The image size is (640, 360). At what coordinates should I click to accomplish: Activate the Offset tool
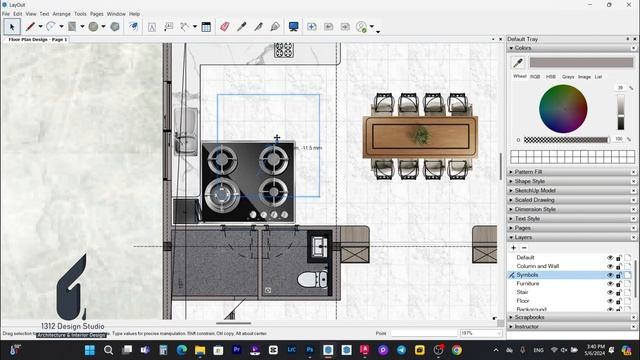(x=133, y=27)
